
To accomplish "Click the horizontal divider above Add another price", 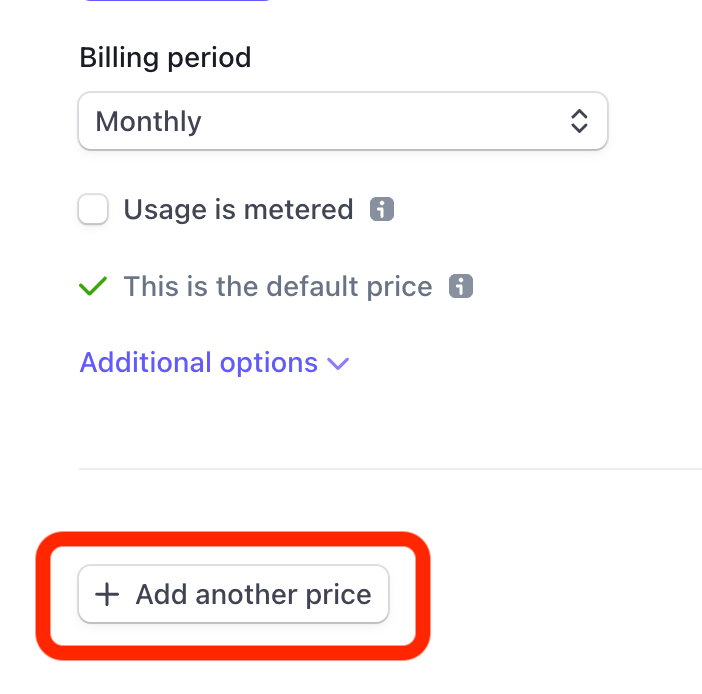I will click(390, 469).
